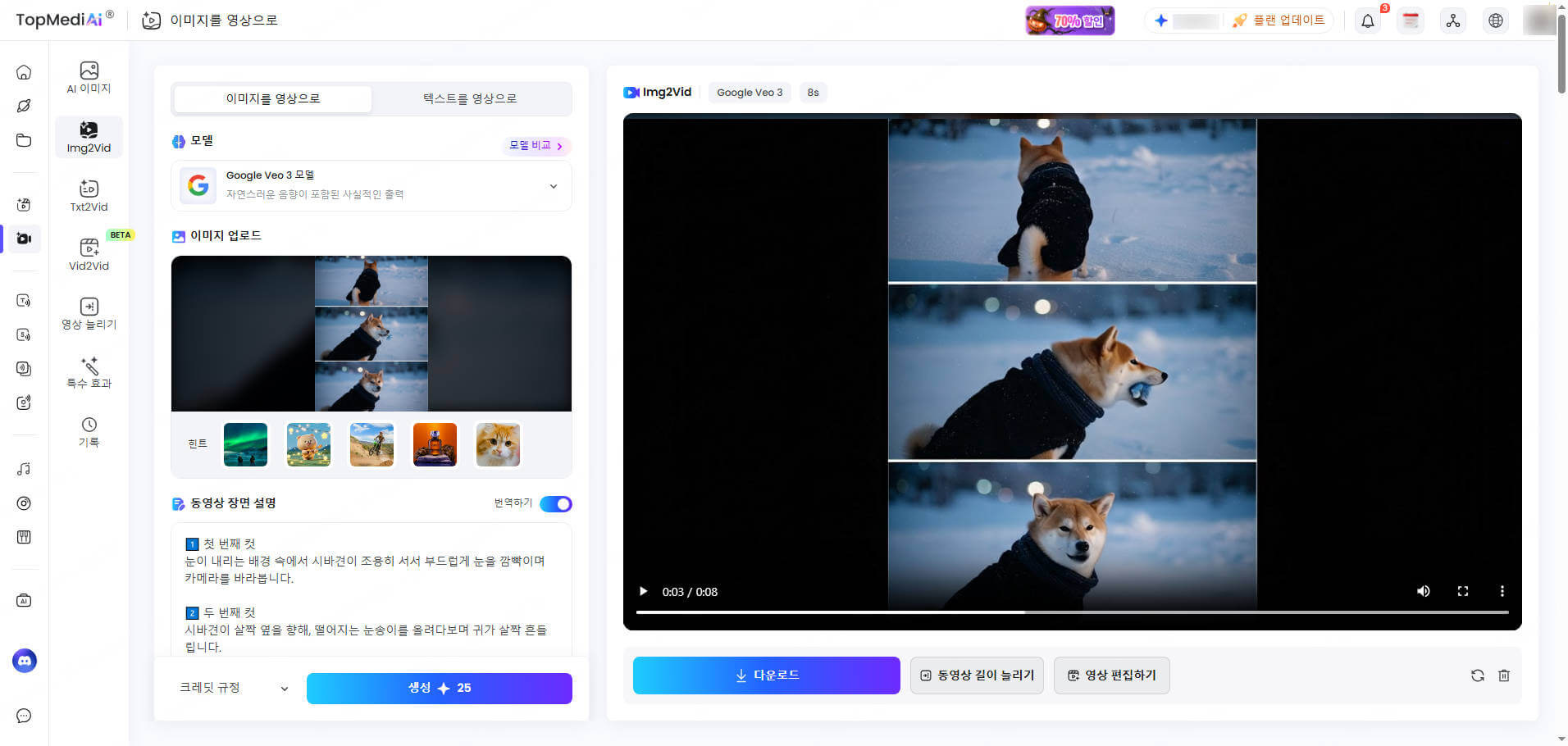
Task: Open the video player's more options menu
Action: (1502, 591)
